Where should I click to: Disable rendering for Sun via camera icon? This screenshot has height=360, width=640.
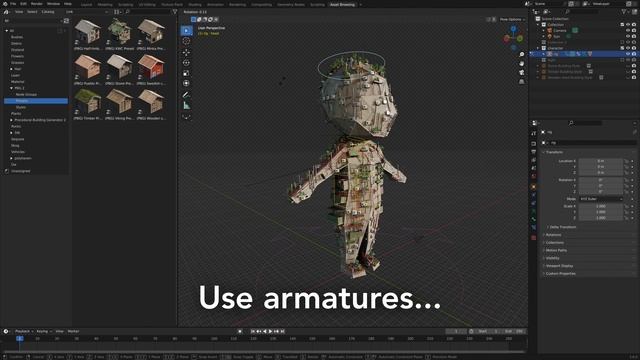tap(634, 36)
